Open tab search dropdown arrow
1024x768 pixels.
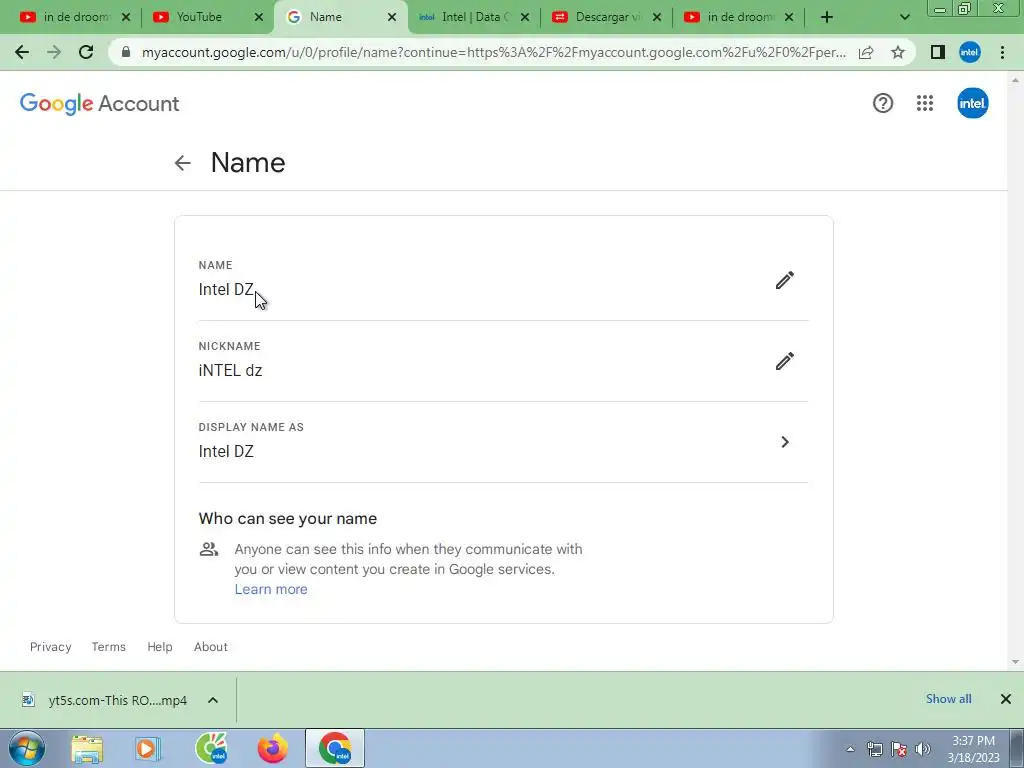click(904, 17)
